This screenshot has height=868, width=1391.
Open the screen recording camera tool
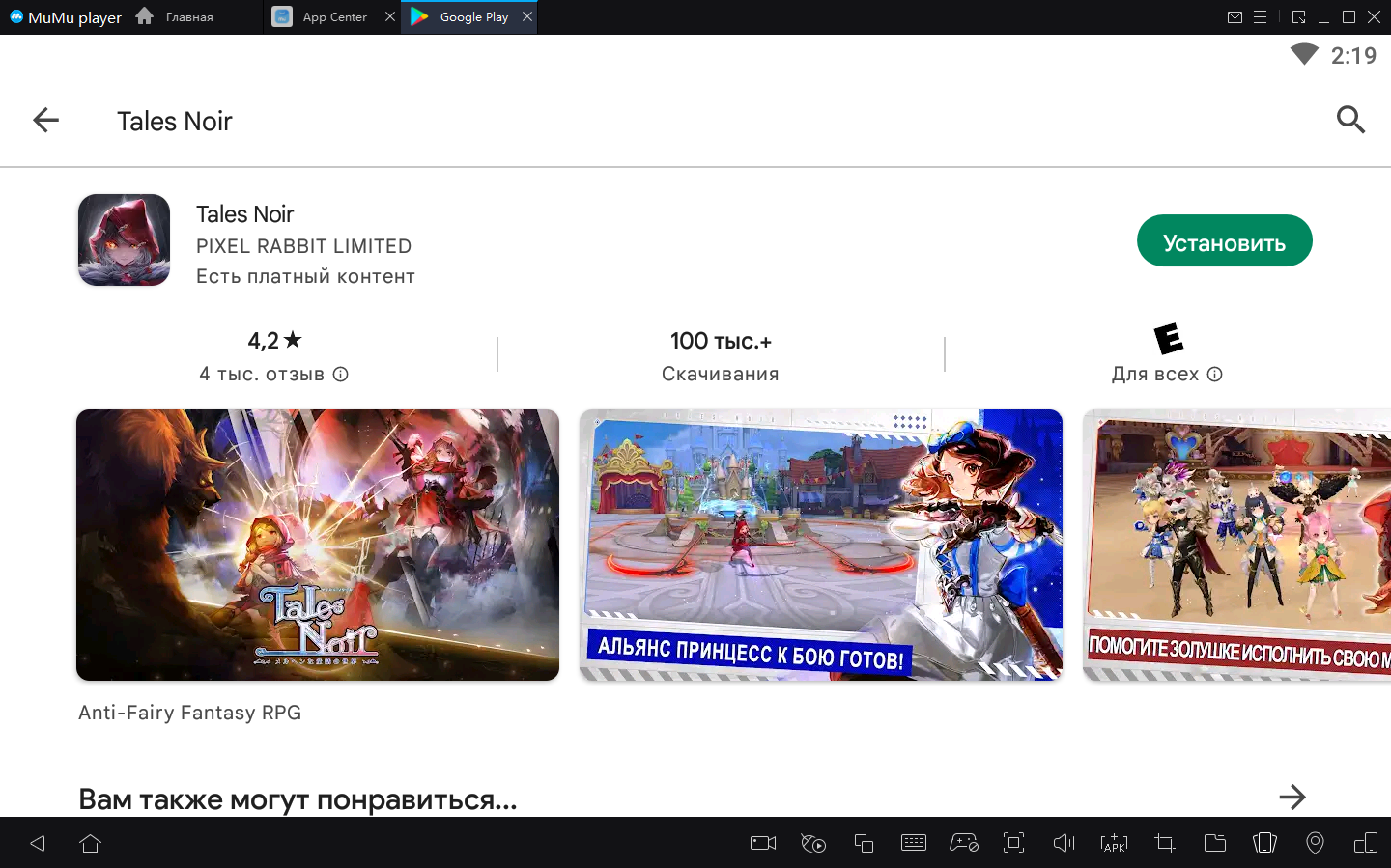coord(763,843)
